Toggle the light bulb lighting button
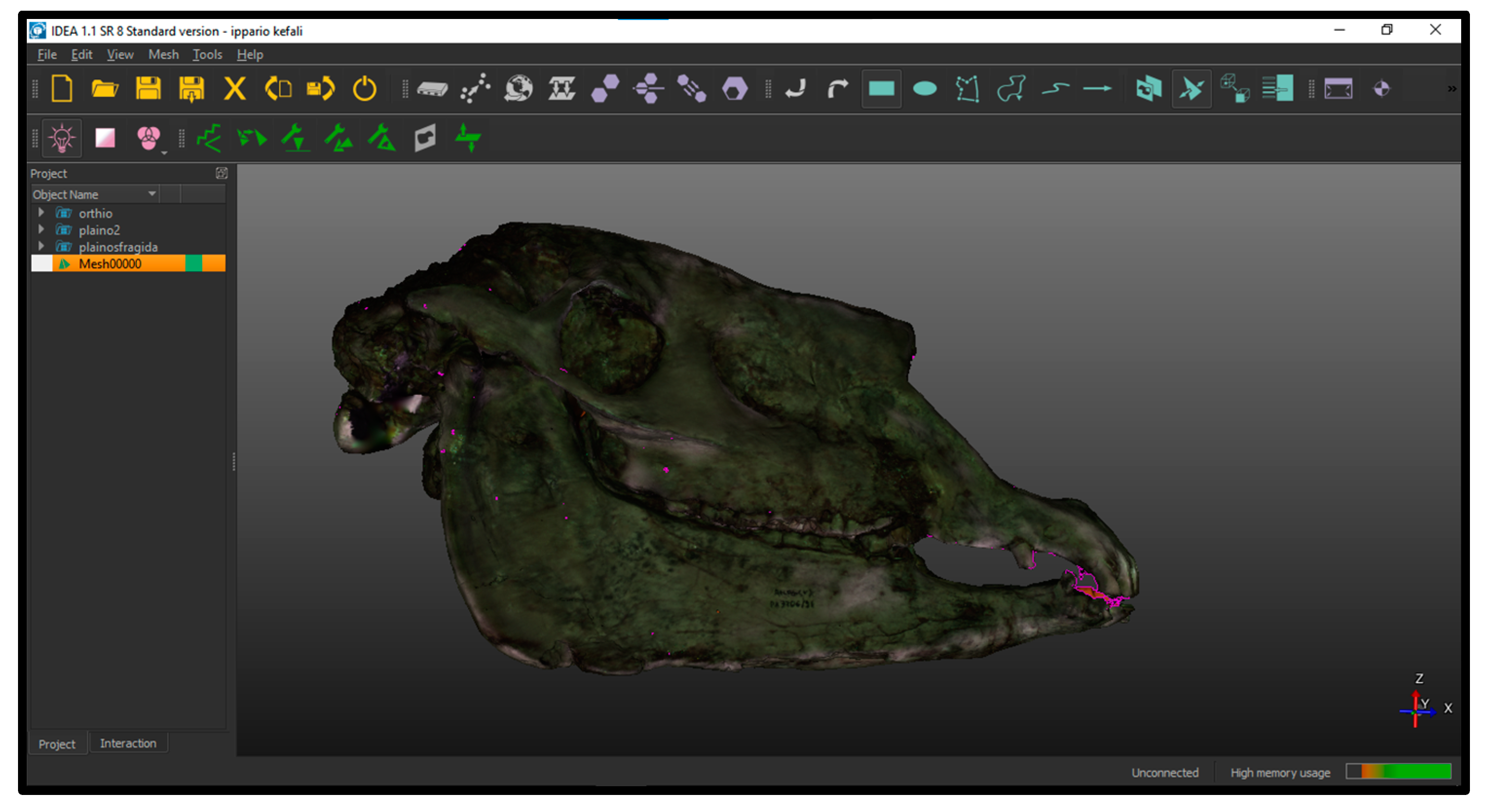Viewport: 1486px width, 812px height. [x=62, y=138]
